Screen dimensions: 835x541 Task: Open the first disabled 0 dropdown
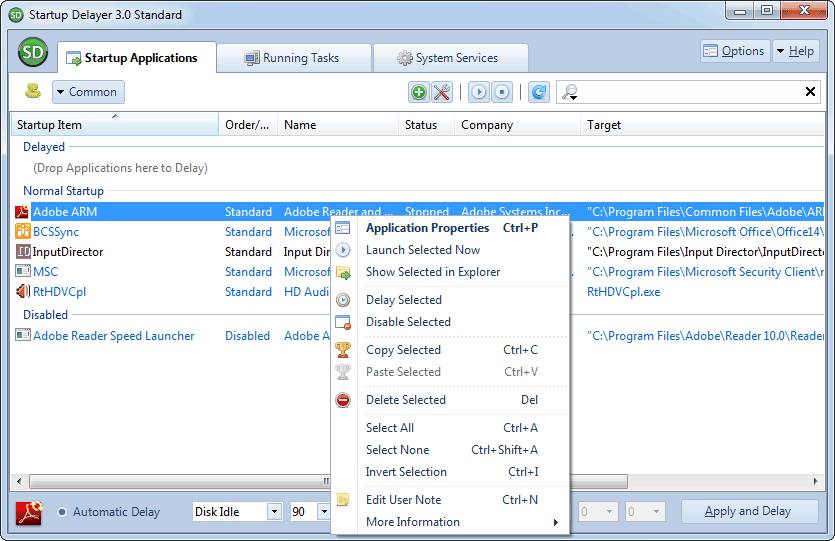(610, 512)
